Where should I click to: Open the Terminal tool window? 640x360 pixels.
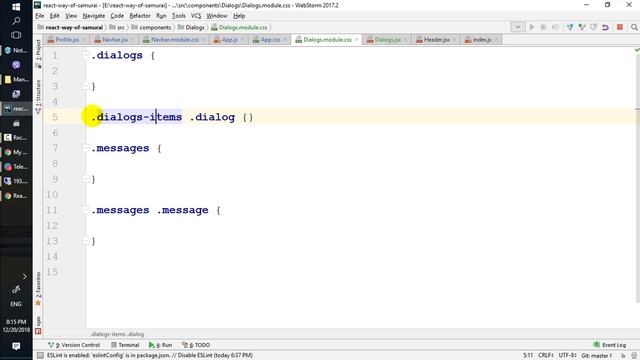125,345
